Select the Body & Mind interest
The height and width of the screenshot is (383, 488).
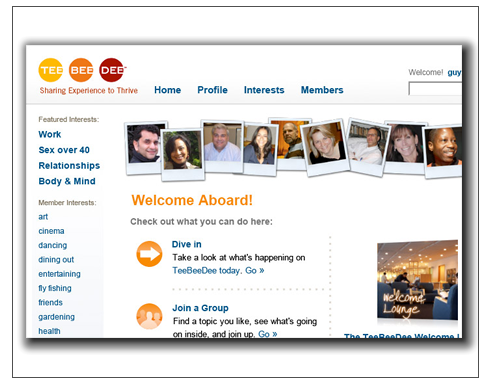click(67, 181)
